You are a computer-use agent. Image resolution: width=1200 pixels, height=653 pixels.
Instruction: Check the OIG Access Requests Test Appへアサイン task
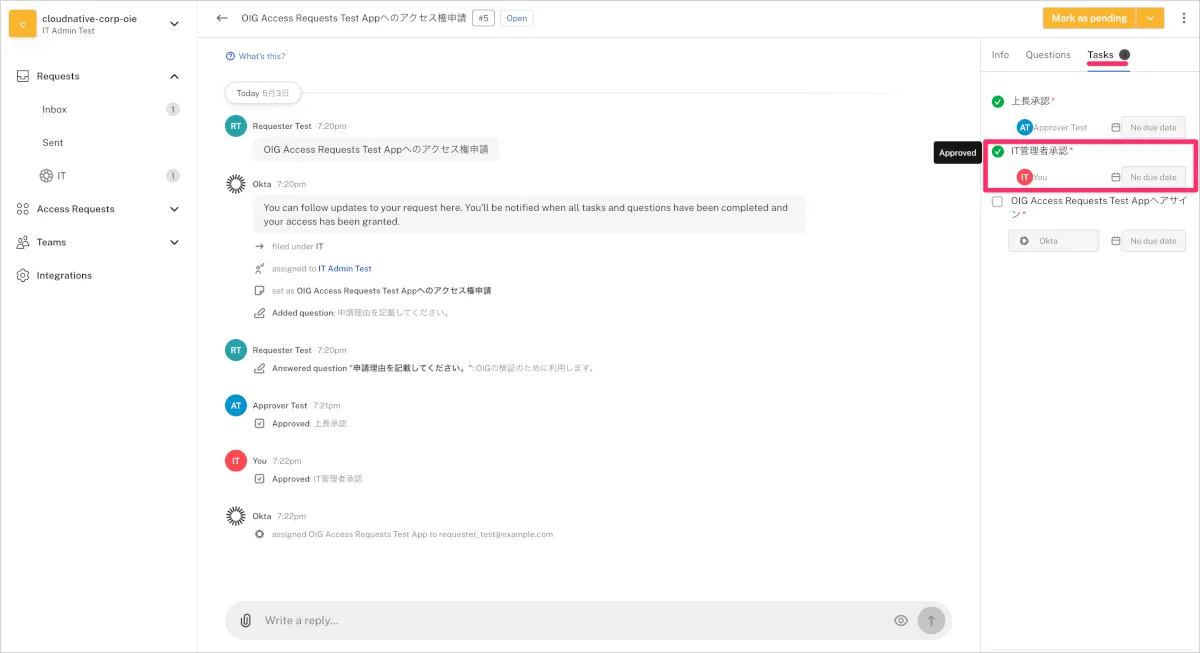(997, 201)
